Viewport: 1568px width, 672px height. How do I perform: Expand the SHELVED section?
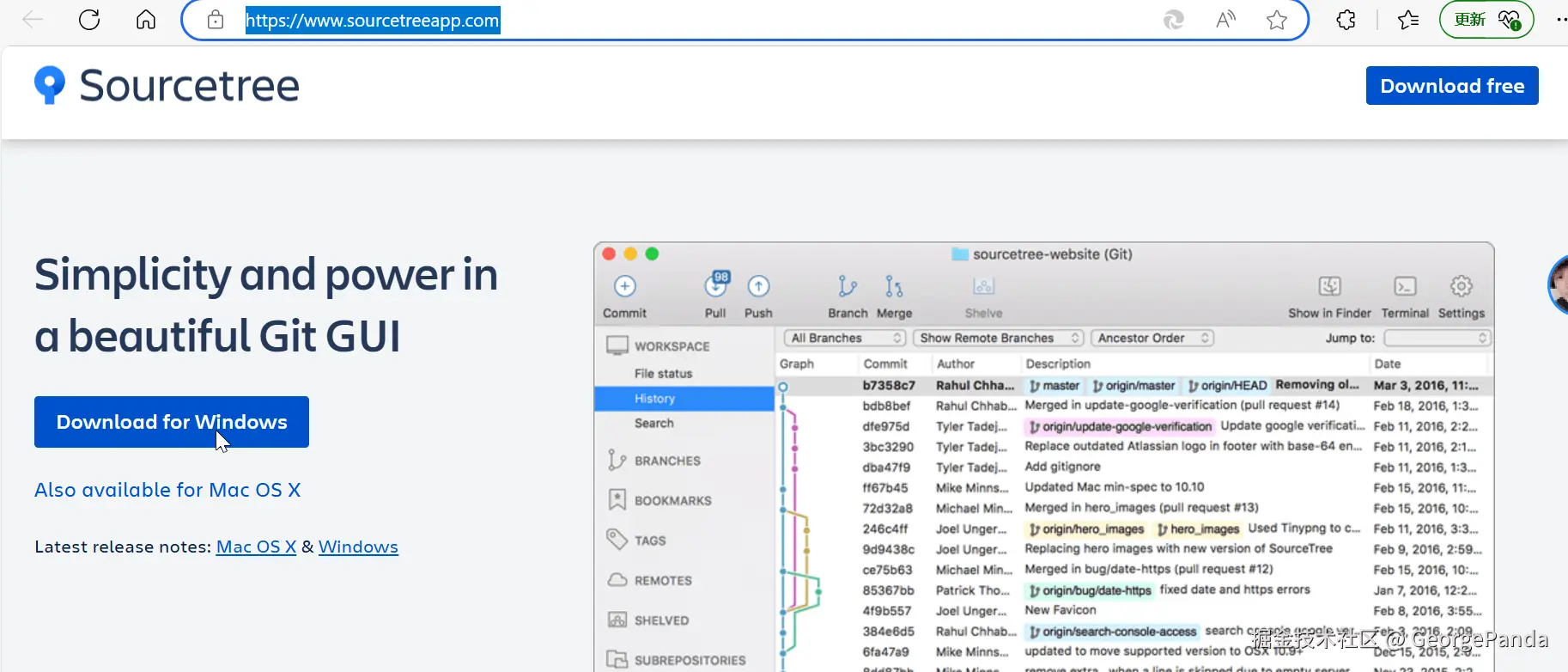[661, 620]
